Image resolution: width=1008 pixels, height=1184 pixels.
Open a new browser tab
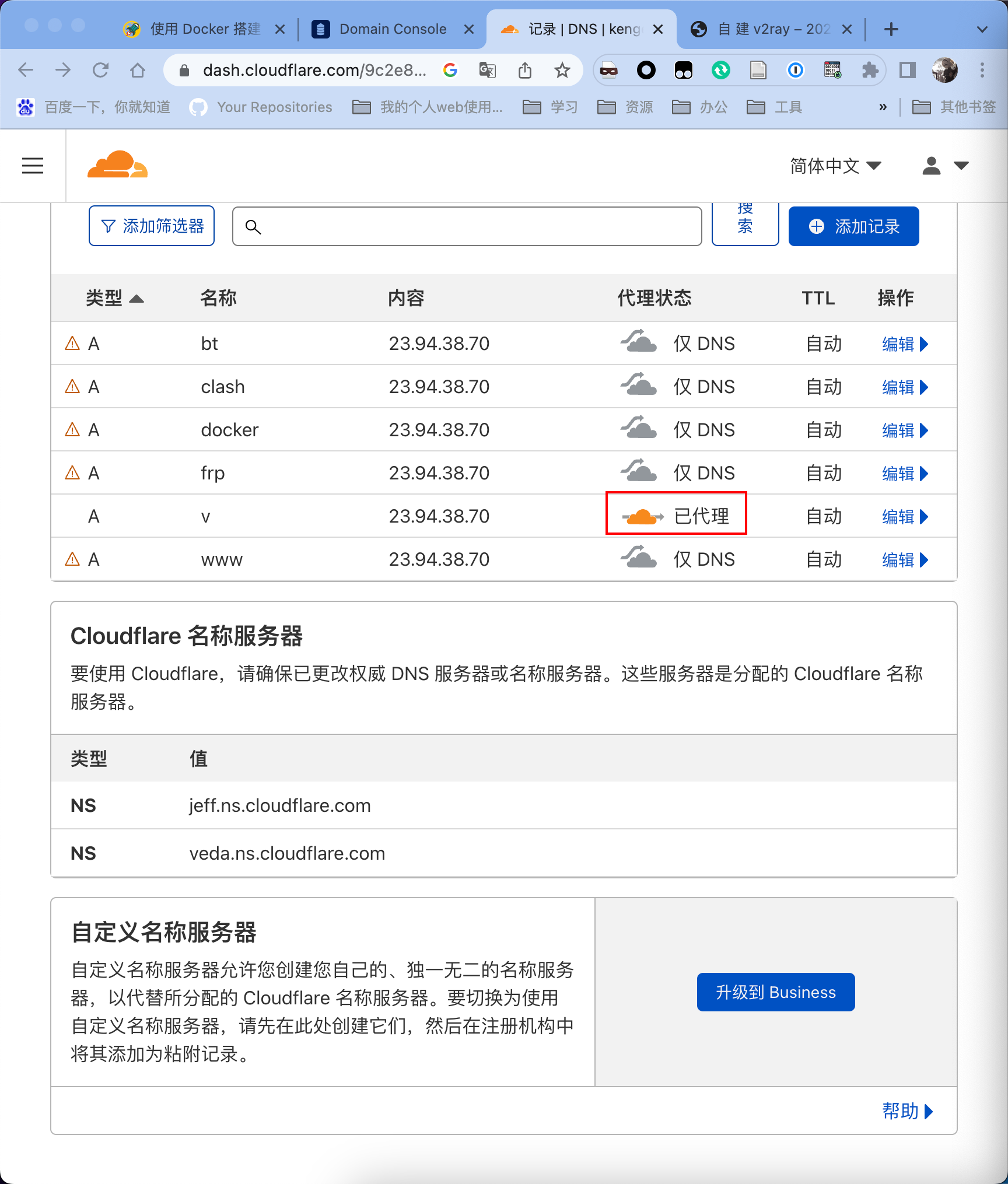click(891, 29)
